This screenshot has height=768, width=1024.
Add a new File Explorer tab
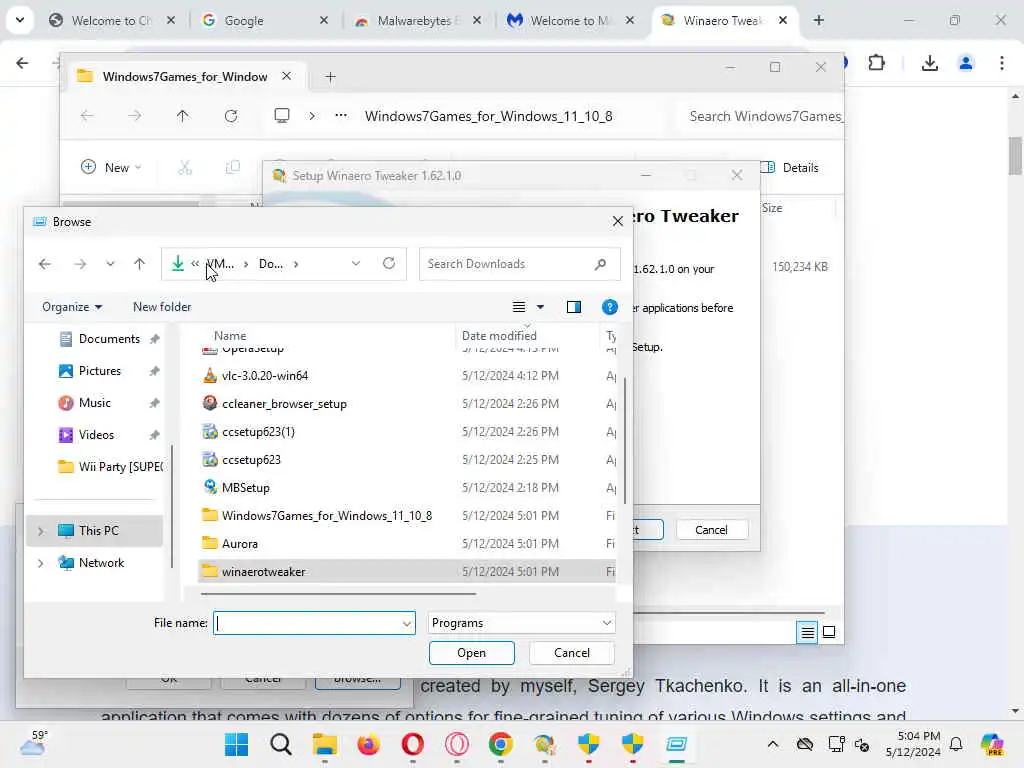(x=330, y=77)
